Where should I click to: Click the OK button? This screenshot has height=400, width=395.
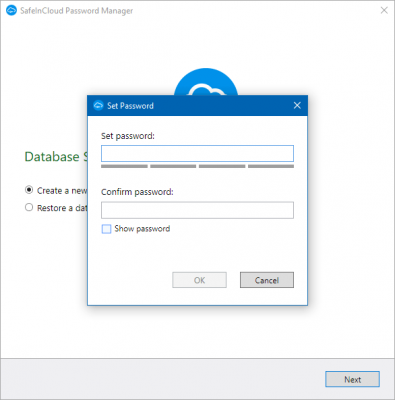pos(199,280)
